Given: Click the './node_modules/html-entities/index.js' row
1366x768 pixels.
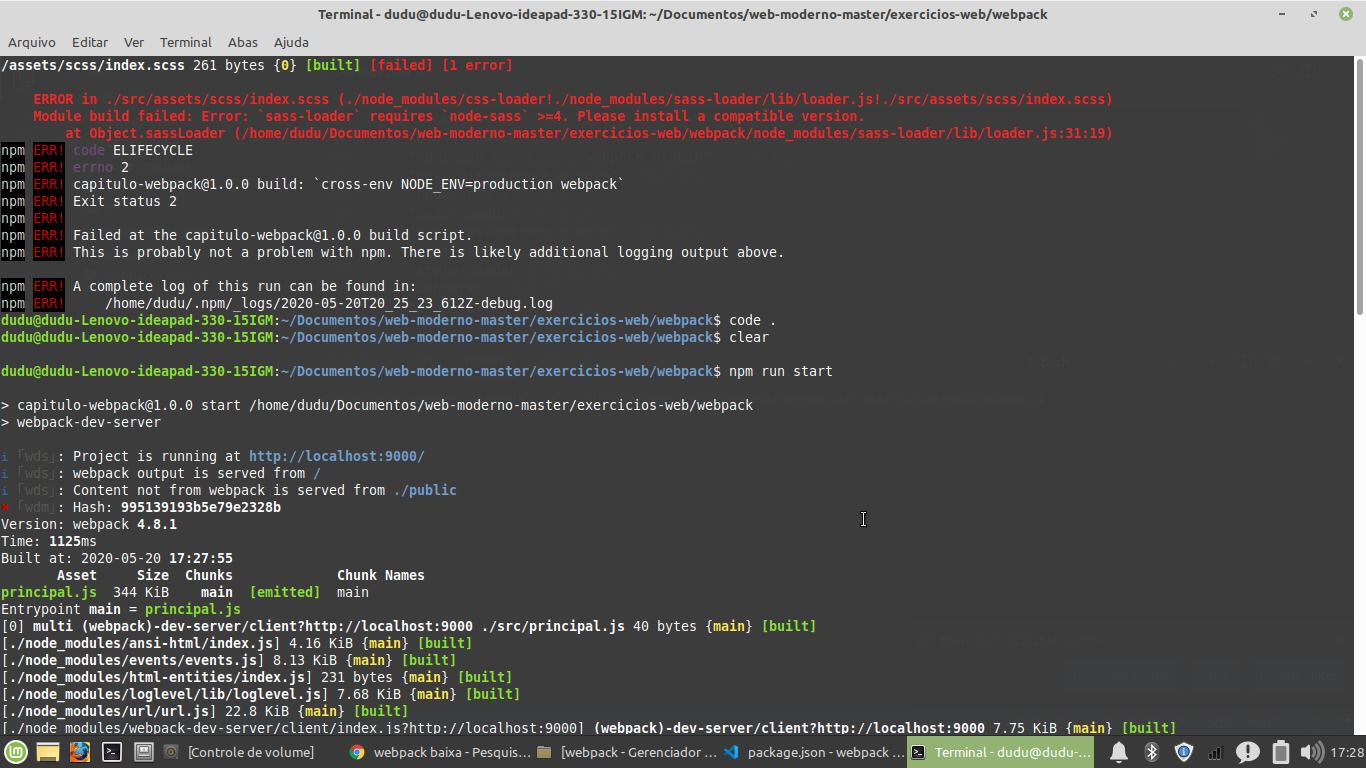Looking at the screenshot, I should (256, 677).
